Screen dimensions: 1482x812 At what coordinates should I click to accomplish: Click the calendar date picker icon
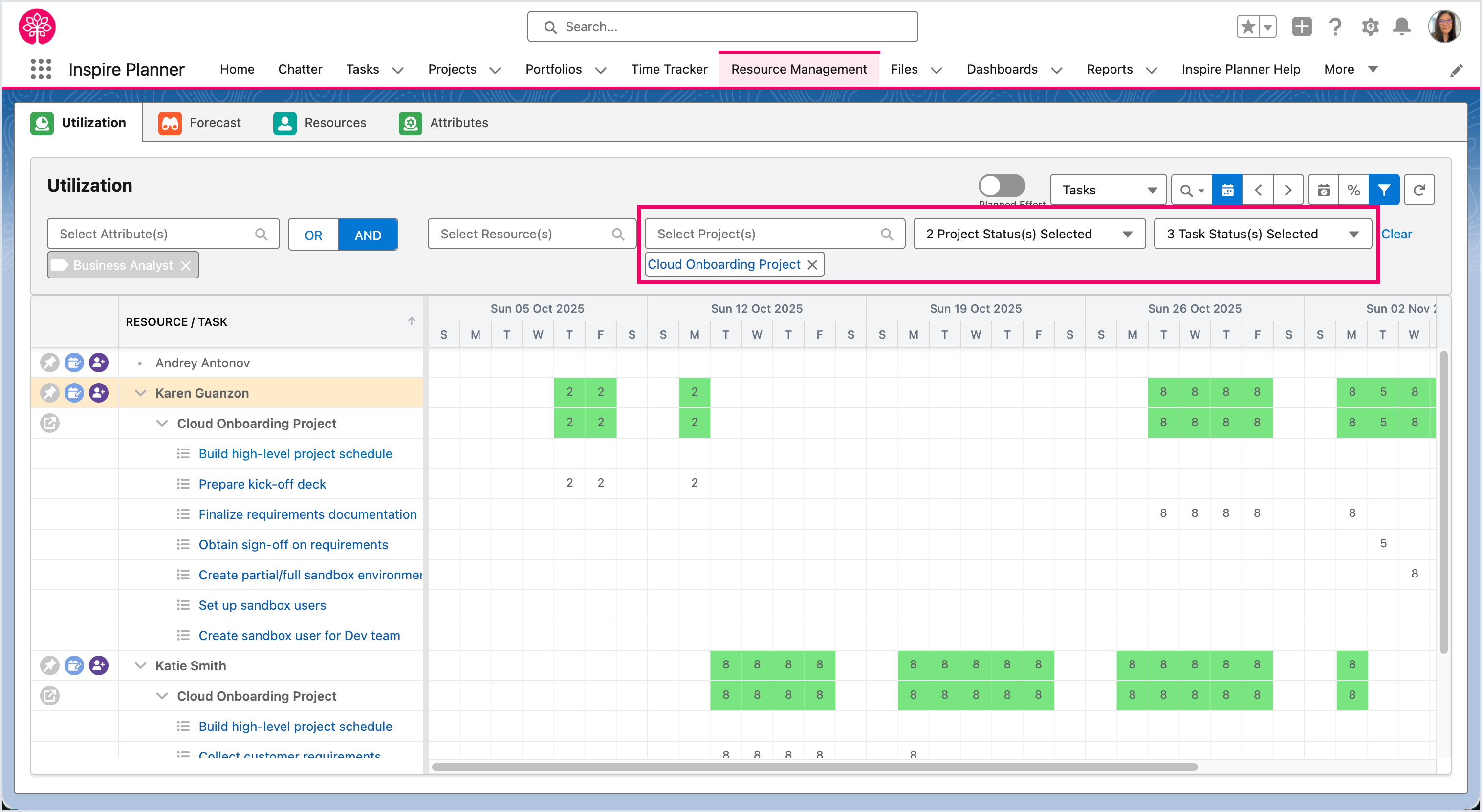pyautogui.click(x=1227, y=190)
